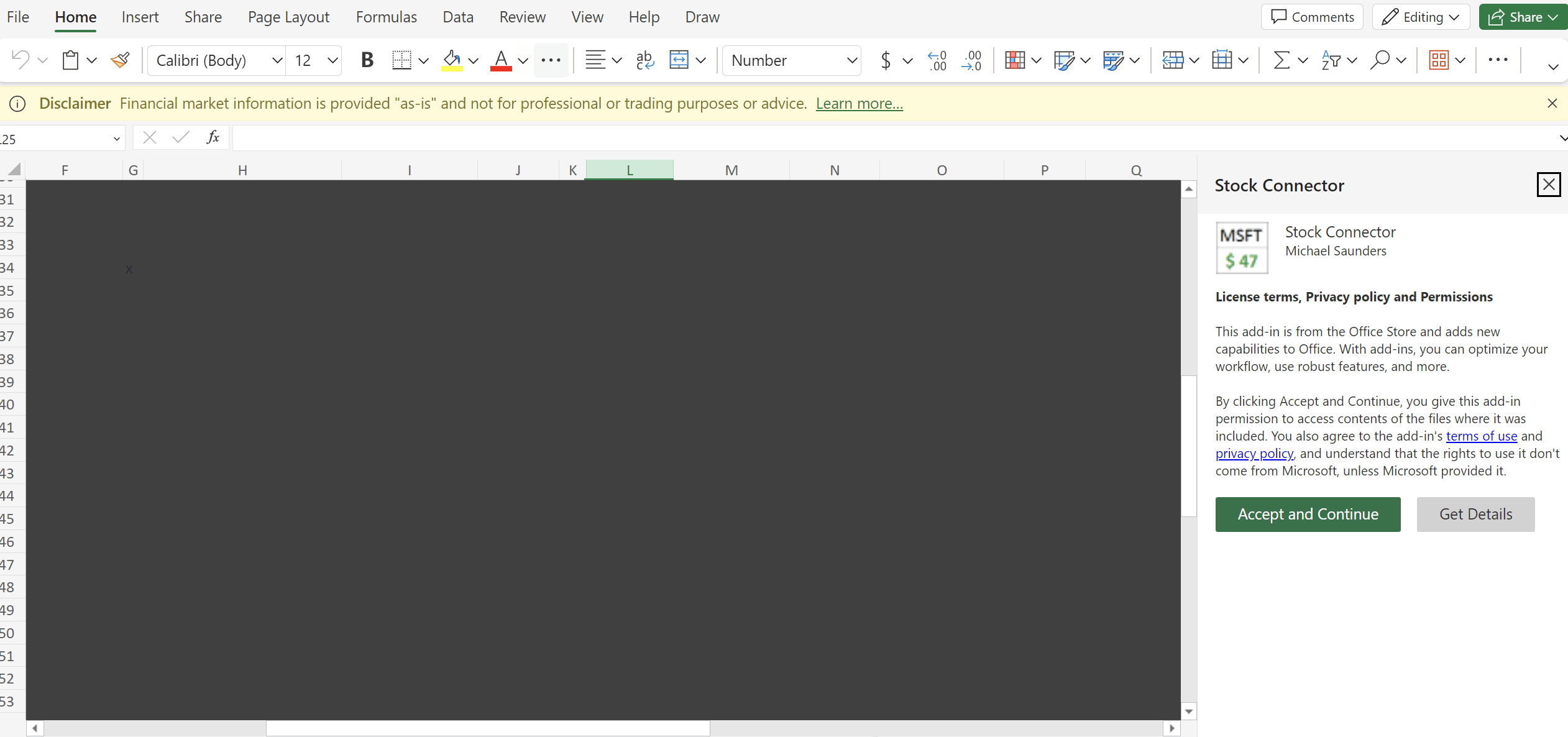This screenshot has width=1568, height=737.
Task: Click the Undo arrow icon
Action: click(20, 60)
